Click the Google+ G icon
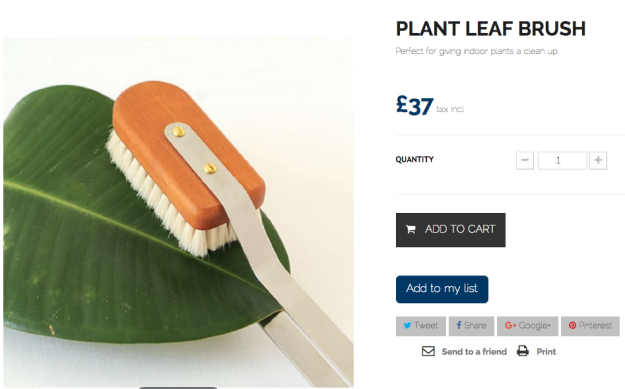Image resolution: width=625 pixels, height=389 pixels. [x=510, y=325]
